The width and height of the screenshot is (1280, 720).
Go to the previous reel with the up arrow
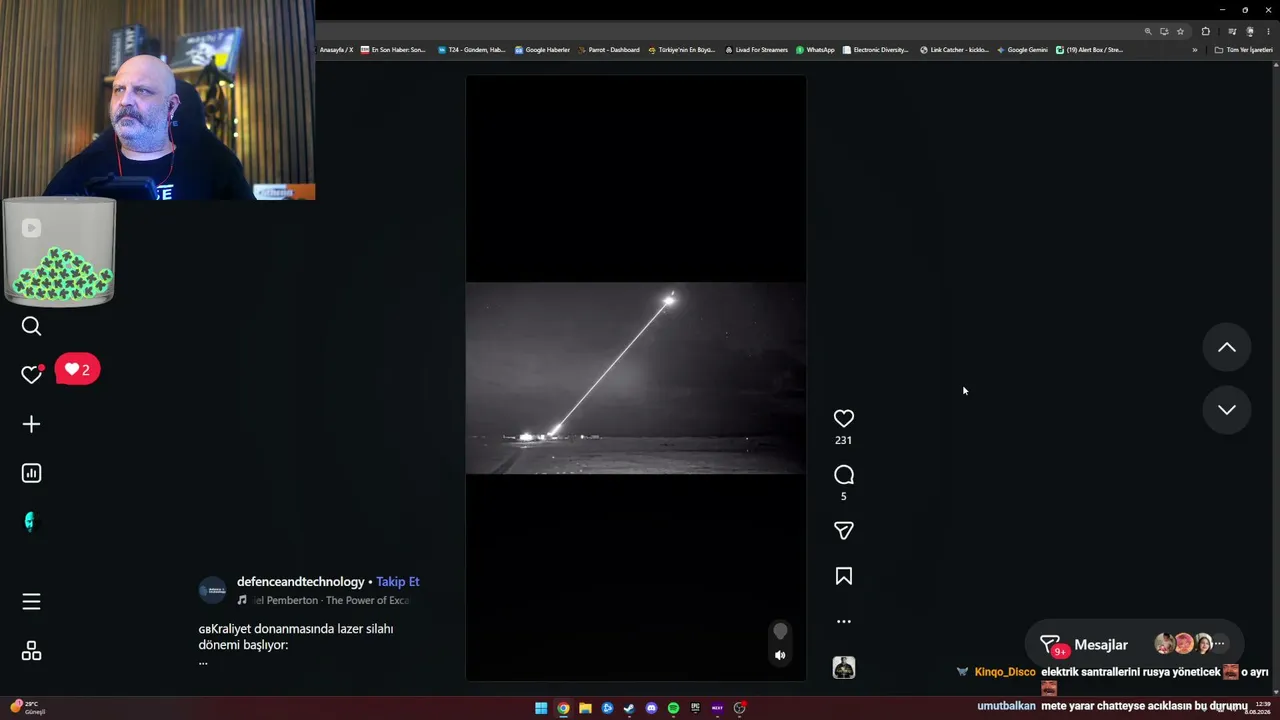tap(1227, 348)
